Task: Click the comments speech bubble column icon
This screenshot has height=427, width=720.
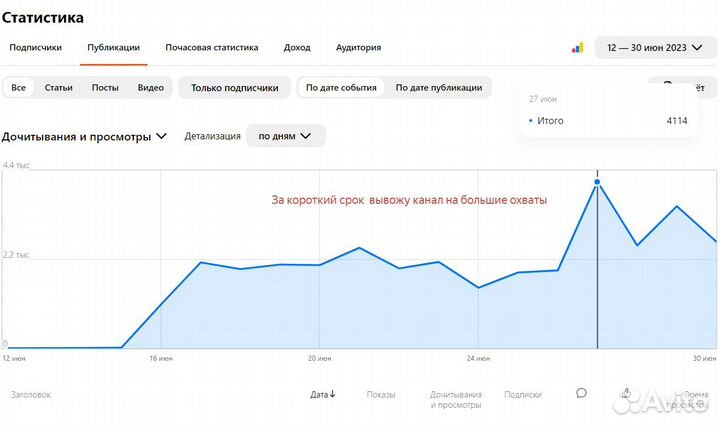Action: tap(581, 393)
